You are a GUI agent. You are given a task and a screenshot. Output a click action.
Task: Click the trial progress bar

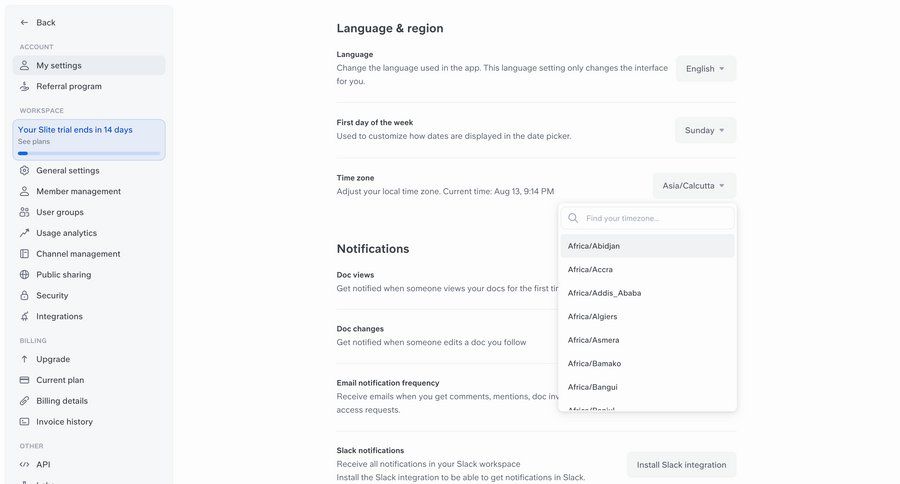tap(88, 153)
